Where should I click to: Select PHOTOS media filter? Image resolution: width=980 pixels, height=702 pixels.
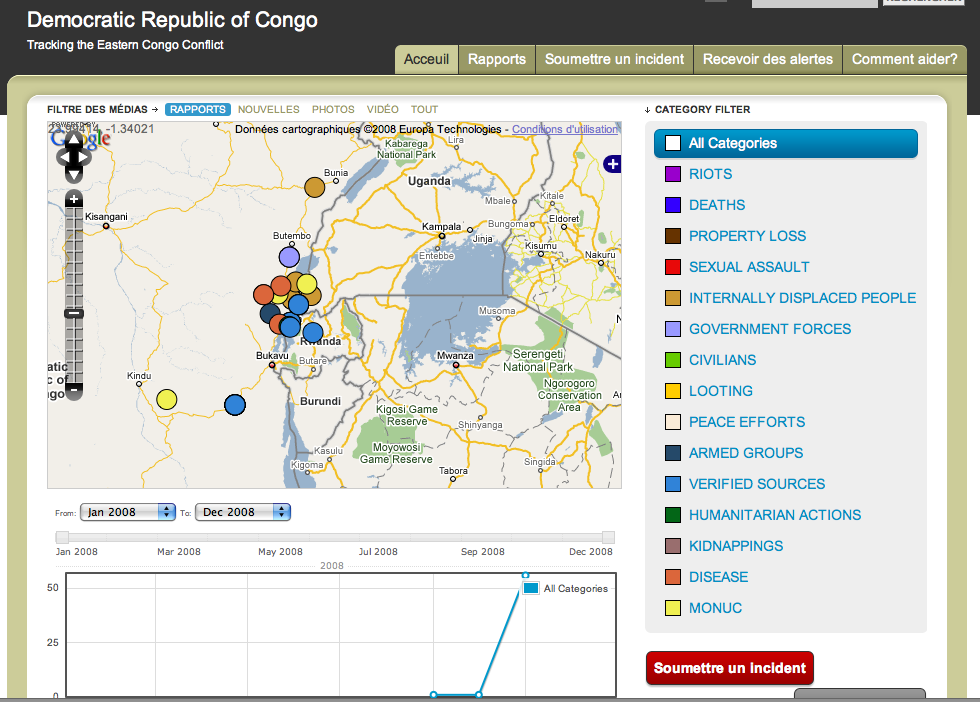point(333,109)
